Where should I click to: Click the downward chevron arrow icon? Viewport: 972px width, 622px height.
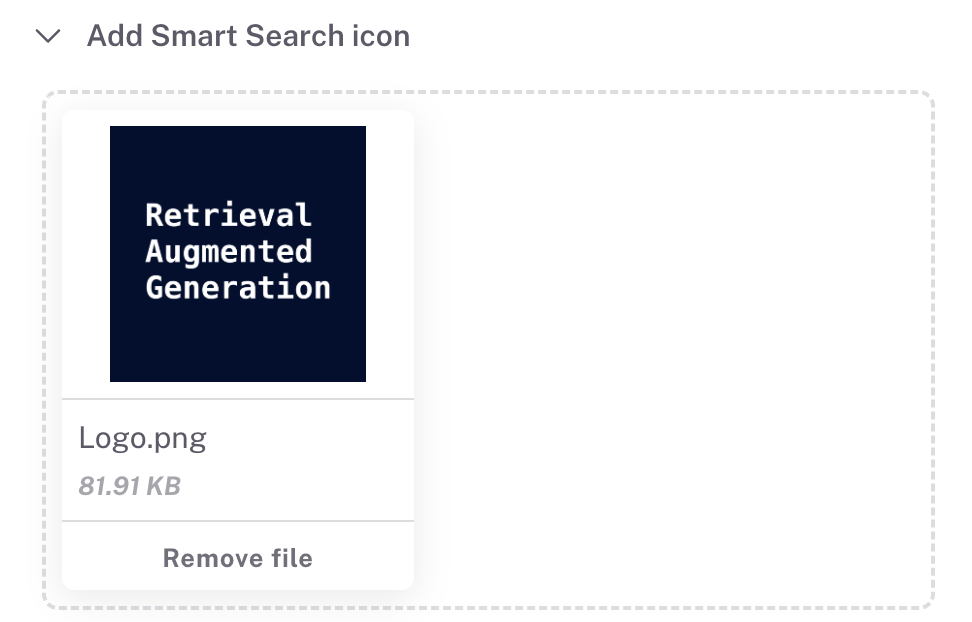point(48,37)
